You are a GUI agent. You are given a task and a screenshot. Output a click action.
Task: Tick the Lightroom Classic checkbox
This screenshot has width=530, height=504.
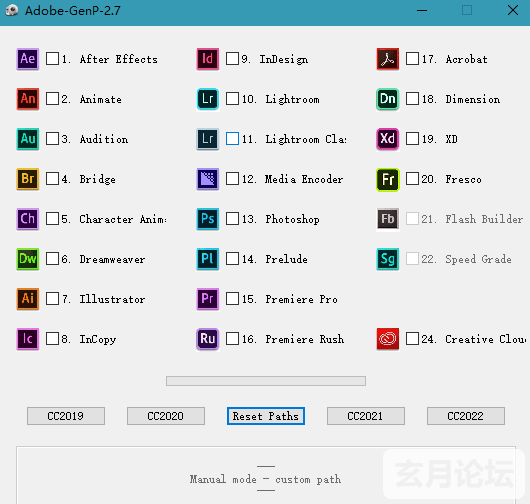pyautogui.click(x=232, y=139)
